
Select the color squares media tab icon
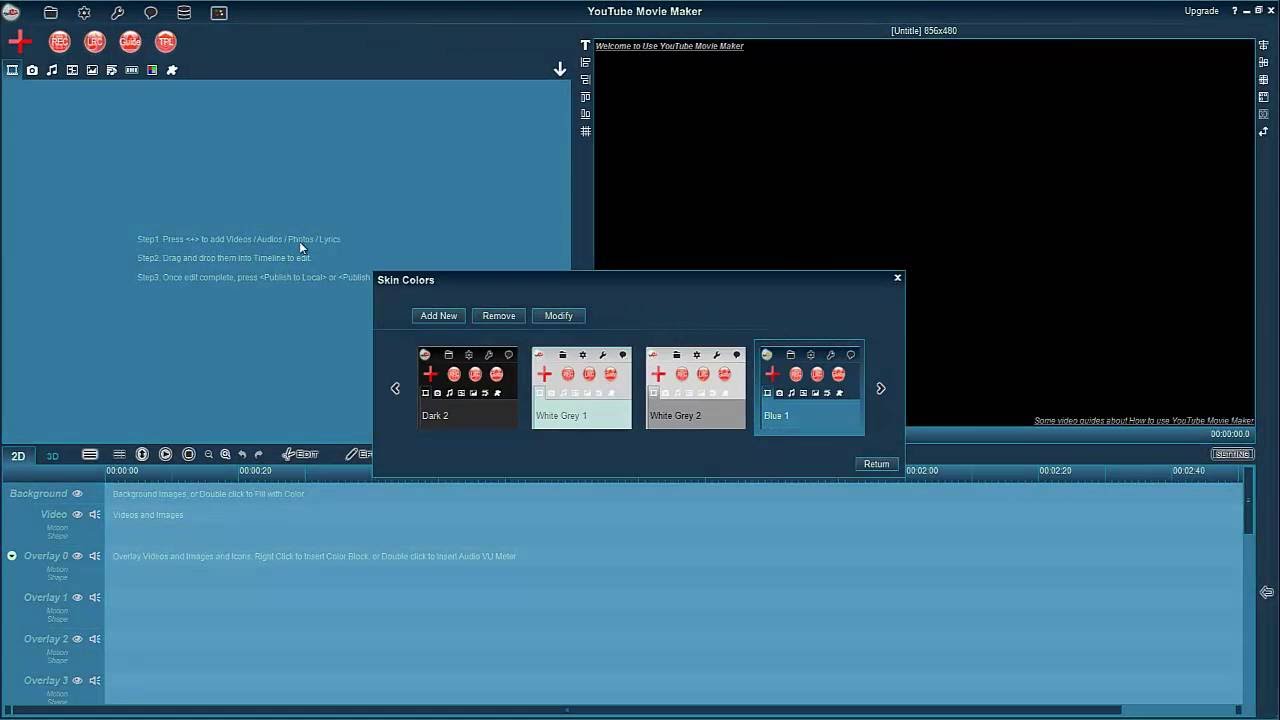(152, 70)
